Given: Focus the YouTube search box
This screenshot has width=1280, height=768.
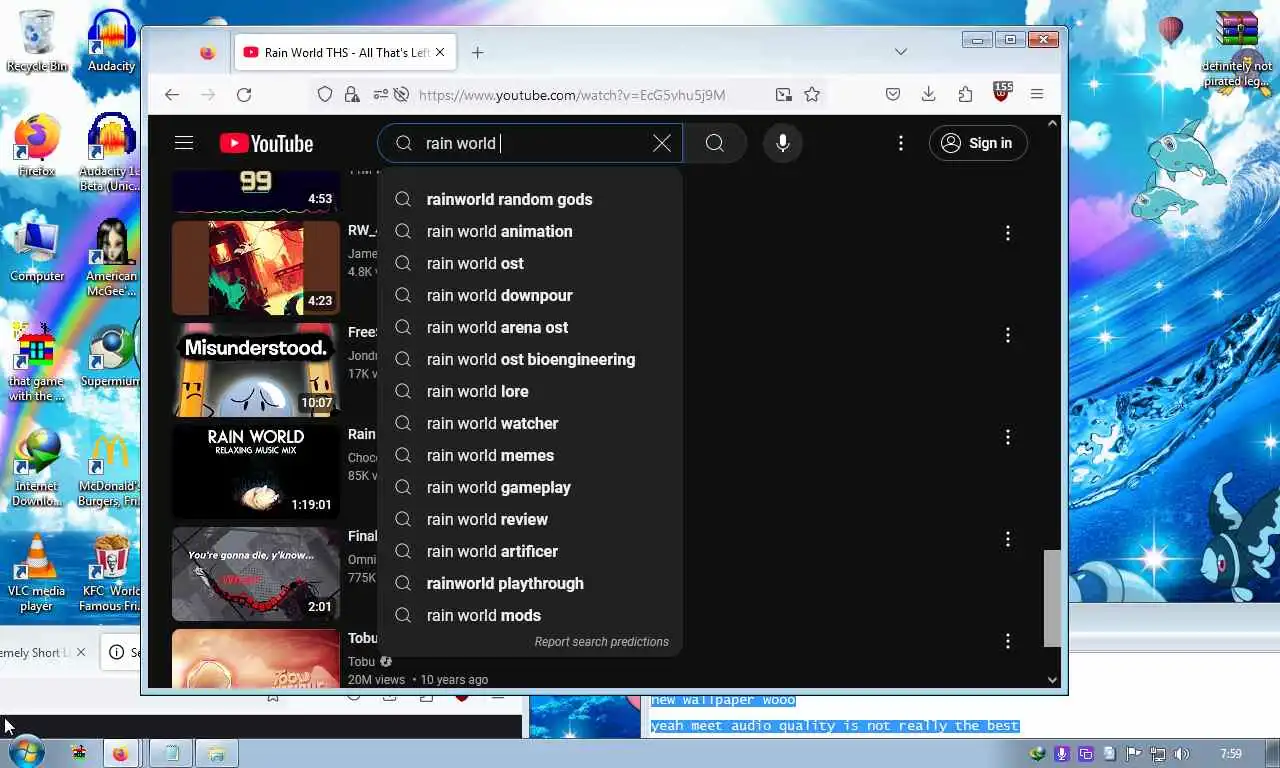Looking at the screenshot, I should [x=530, y=143].
